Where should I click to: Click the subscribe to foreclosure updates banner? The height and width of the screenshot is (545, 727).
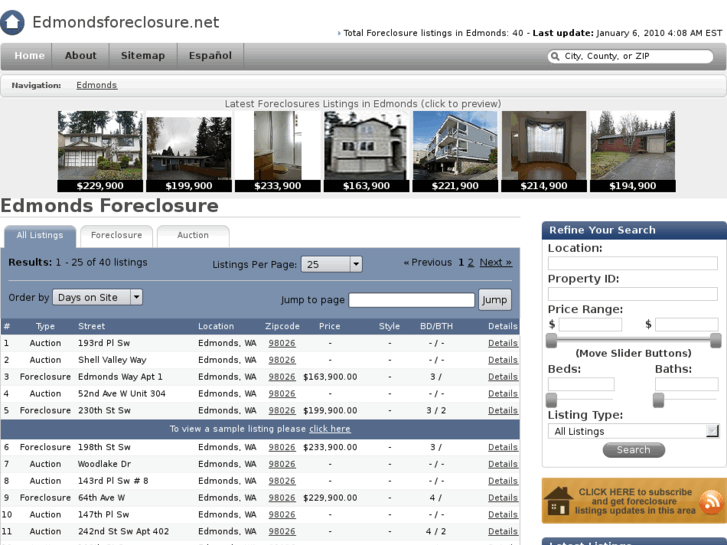(634, 501)
